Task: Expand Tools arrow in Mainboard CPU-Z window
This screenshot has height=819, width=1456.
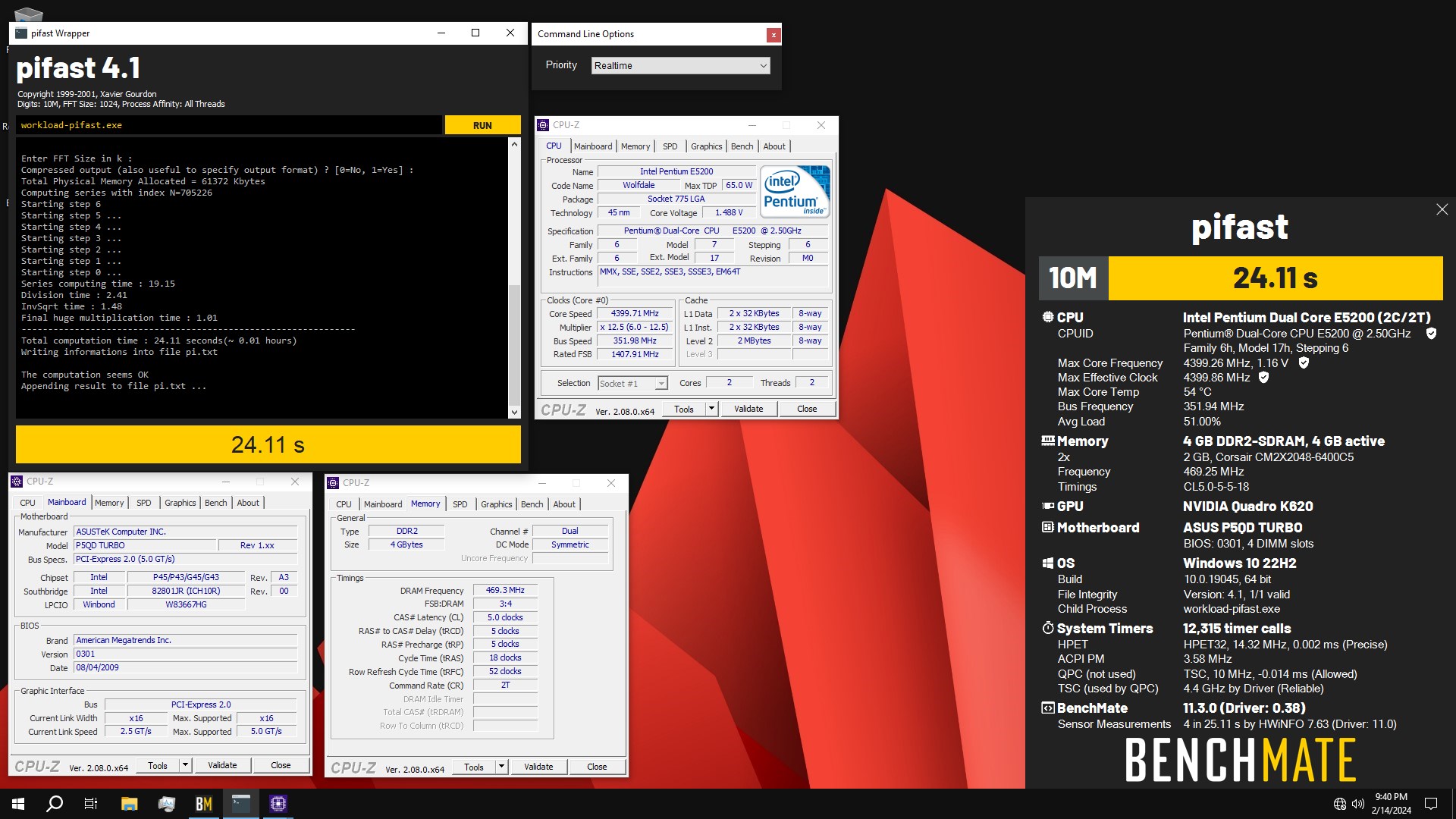Action: pos(185,765)
